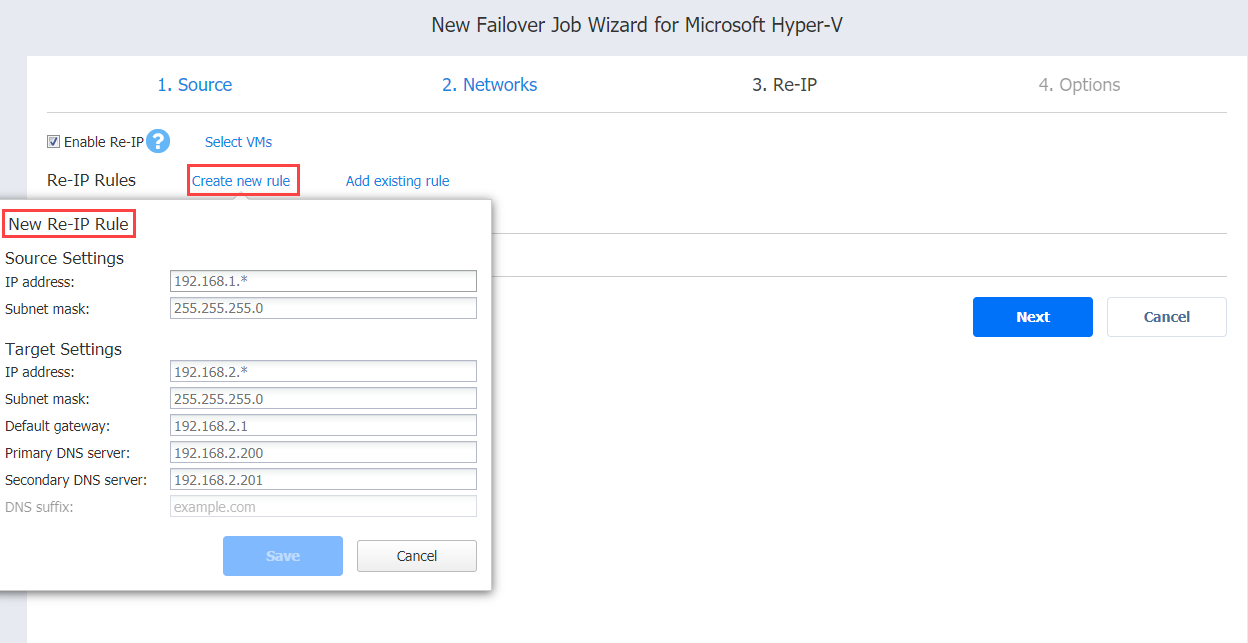The width and height of the screenshot is (1248, 643).
Task: Save the new Re-IP rule
Action: (283, 556)
